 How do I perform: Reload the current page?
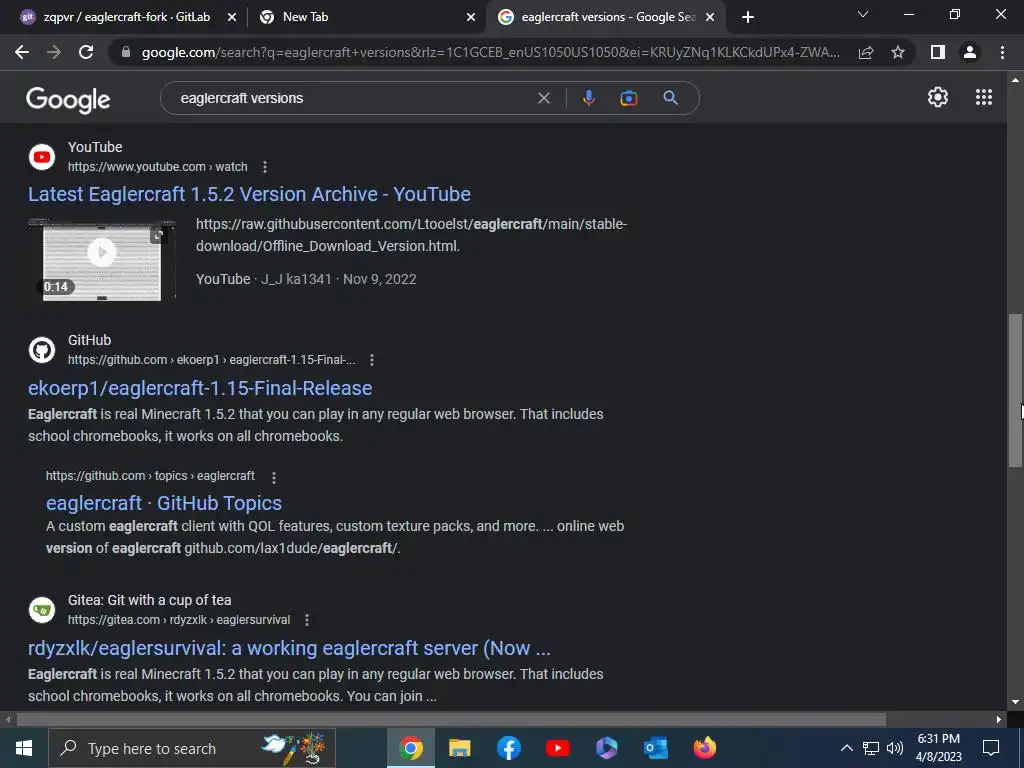[x=86, y=52]
